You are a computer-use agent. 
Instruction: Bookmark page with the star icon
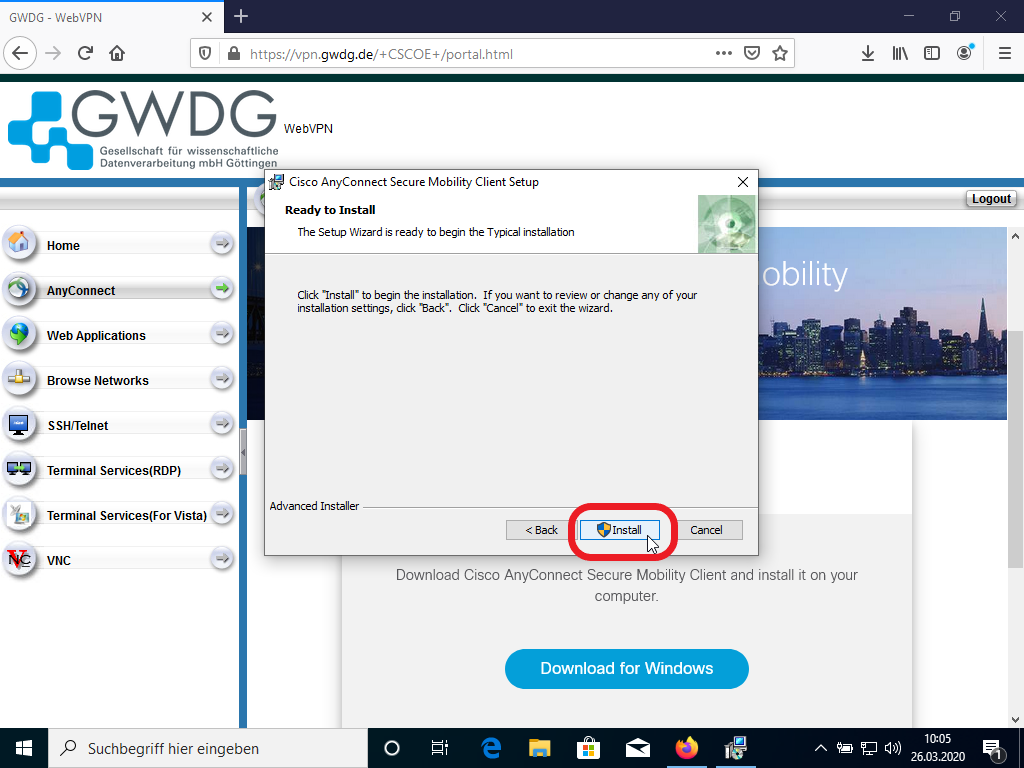(x=779, y=54)
